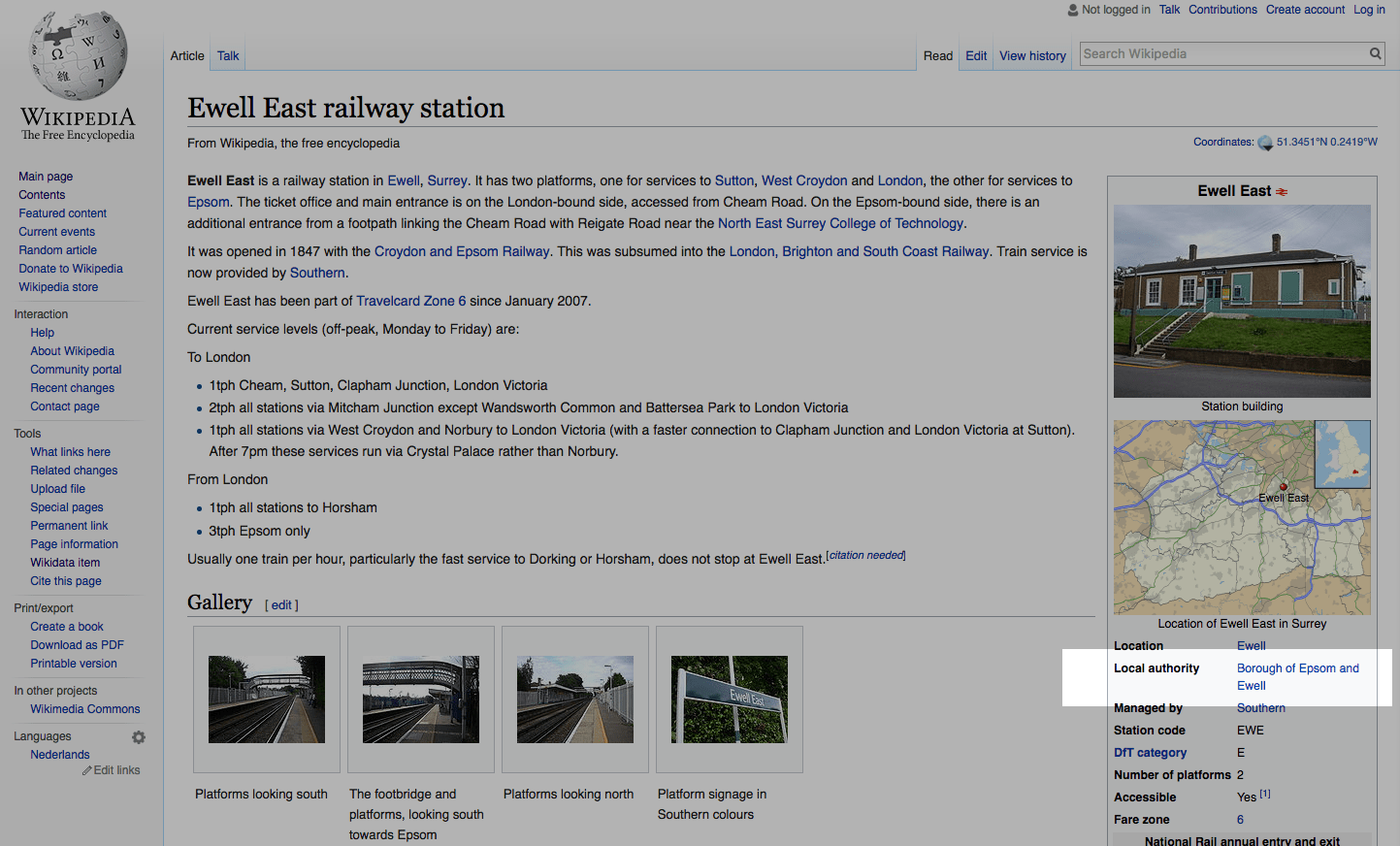Open the Southern link in infobox
Screen dimensions: 1400x846
click(1261, 708)
